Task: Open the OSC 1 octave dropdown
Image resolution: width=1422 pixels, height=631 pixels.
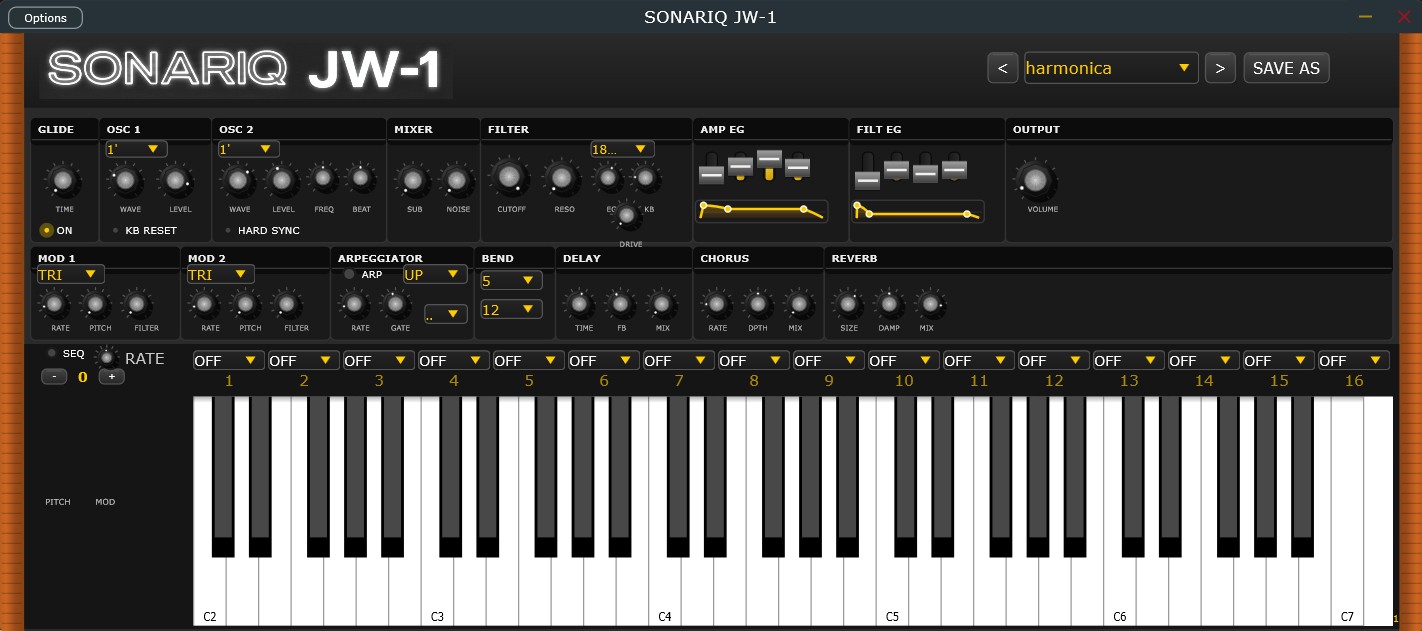Action: [x=136, y=149]
